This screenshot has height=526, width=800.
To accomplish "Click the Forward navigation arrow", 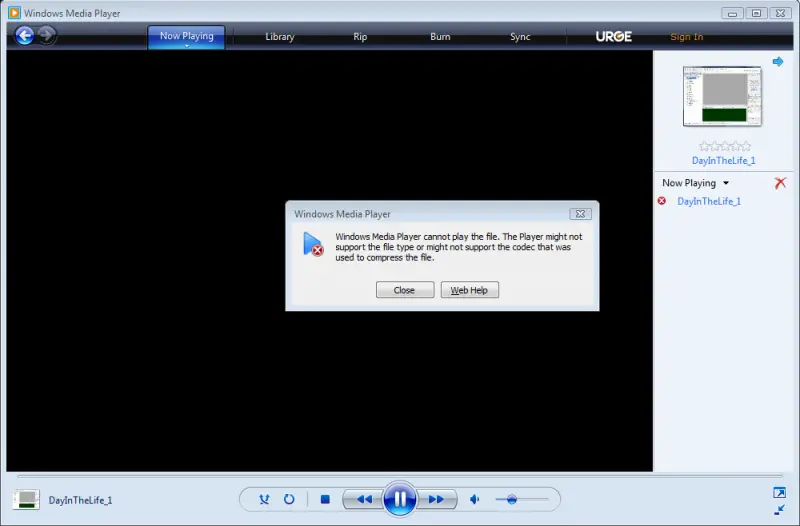I will pos(46,36).
